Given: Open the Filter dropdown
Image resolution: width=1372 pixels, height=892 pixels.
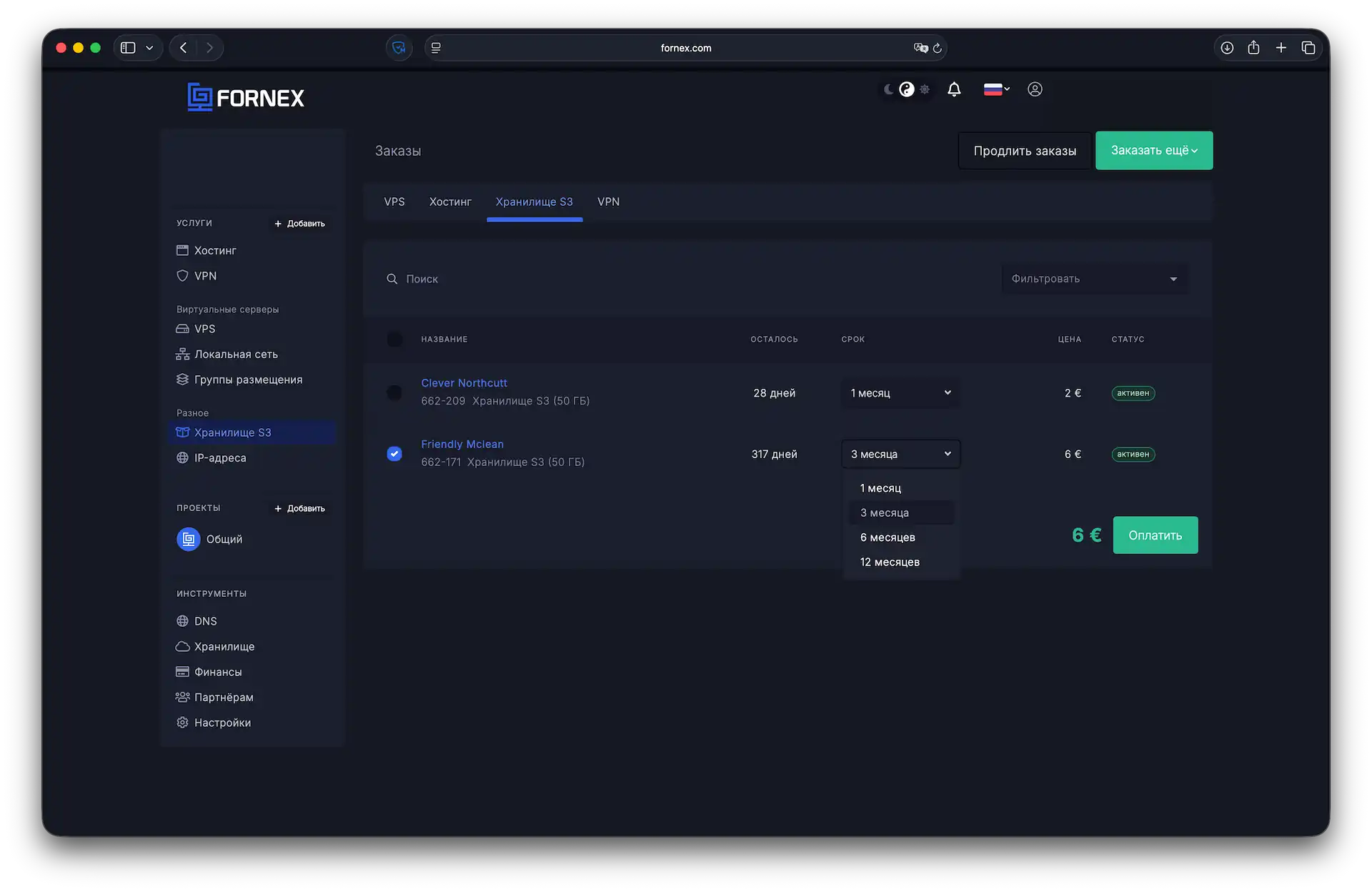Looking at the screenshot, I should [1095, 279].
